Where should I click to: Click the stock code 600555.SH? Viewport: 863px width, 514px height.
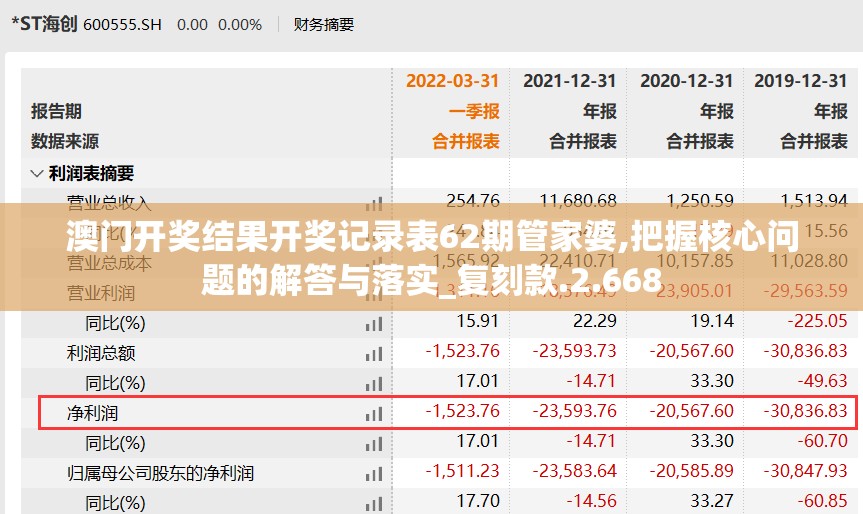point(122,25)
